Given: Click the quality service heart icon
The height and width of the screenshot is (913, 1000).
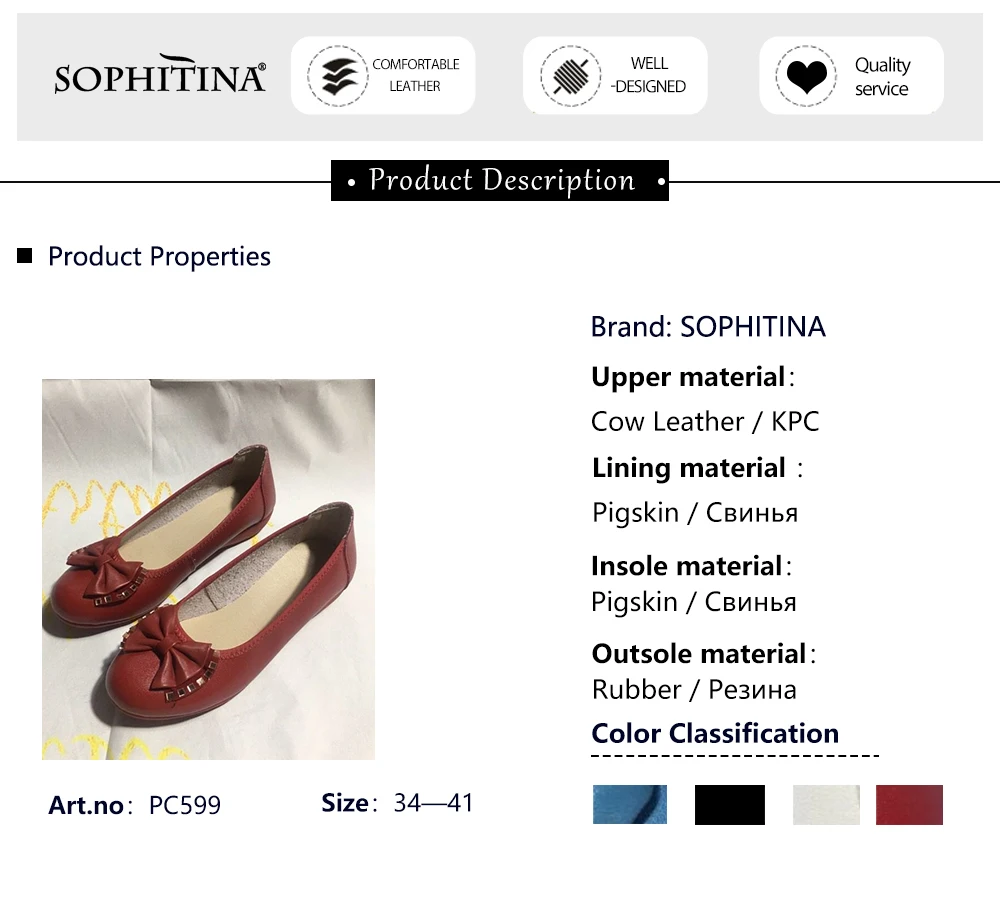Looking at the screenshot, I should (x=806, y=76).
